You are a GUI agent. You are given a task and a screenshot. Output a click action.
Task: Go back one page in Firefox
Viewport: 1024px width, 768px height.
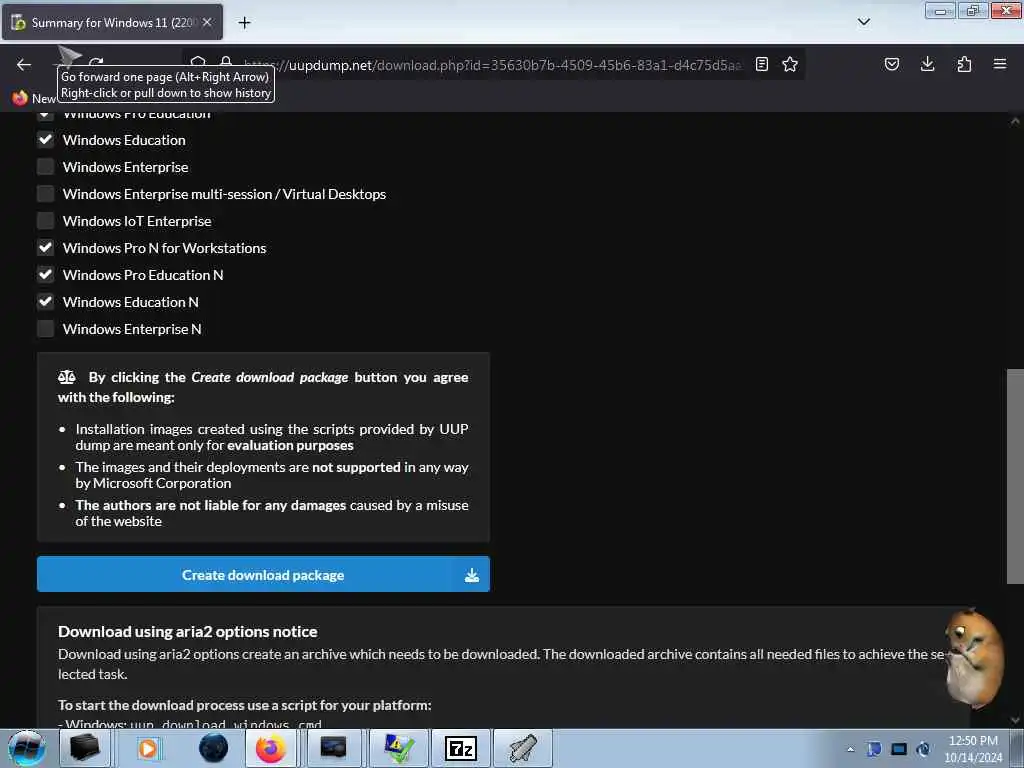tap(24, 64)
